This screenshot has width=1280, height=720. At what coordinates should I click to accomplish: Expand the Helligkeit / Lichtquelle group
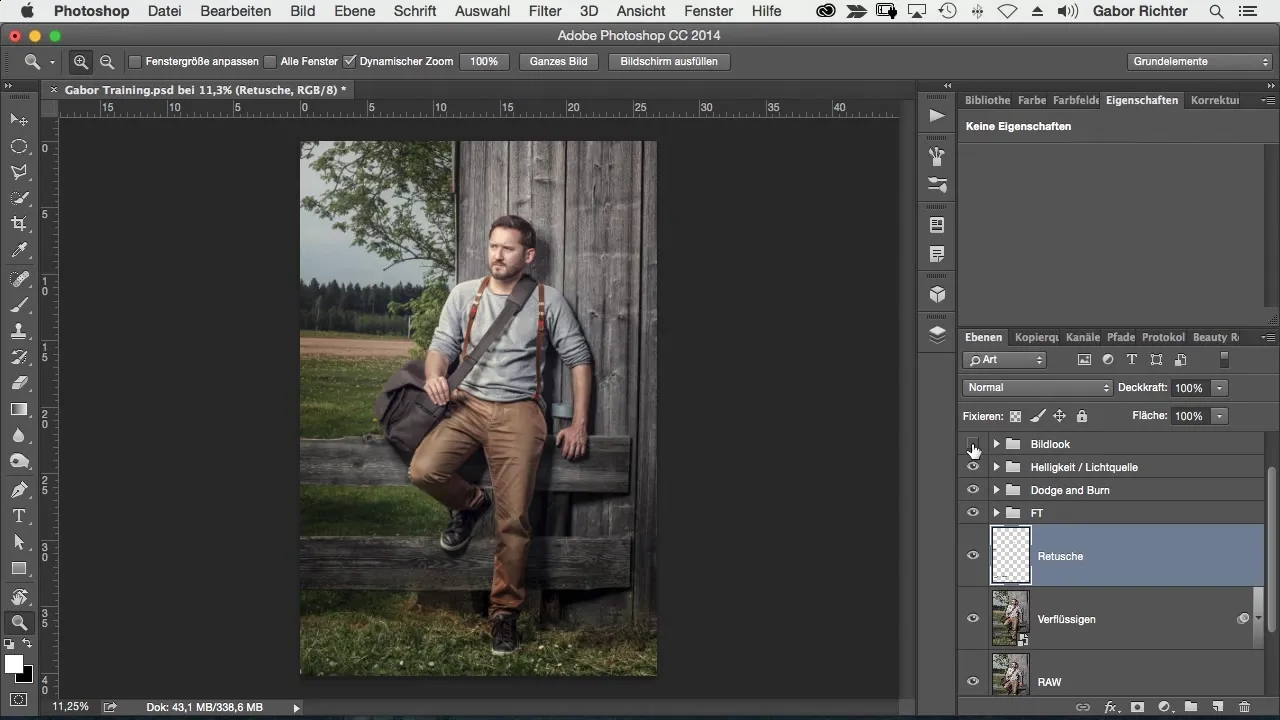click(996, 467)
